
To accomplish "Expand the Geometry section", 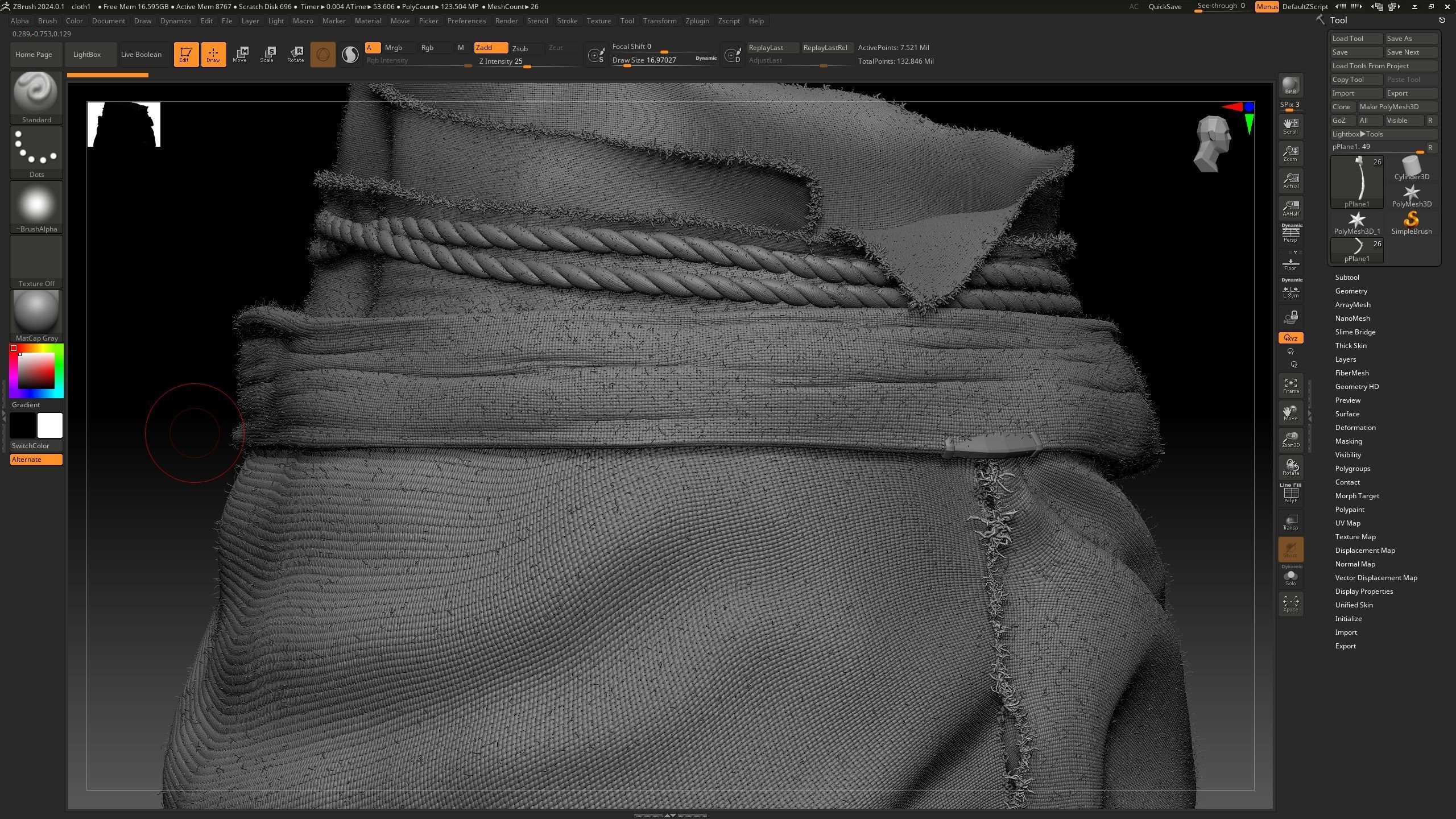I will (1351, 291).
